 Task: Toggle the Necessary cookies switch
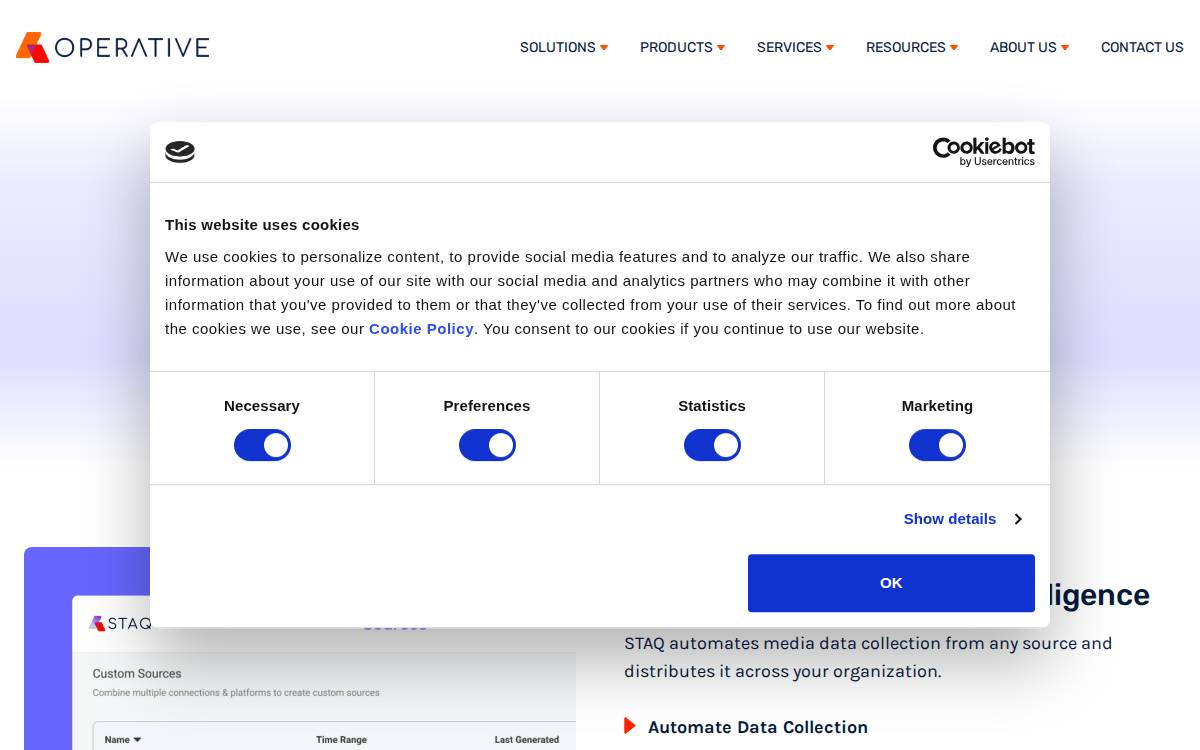(262, 445)
